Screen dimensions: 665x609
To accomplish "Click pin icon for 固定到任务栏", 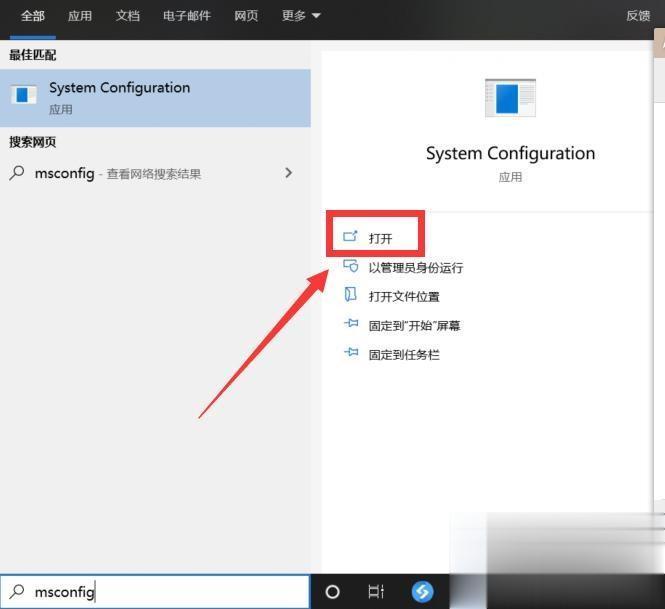I will tap(351, 352).
